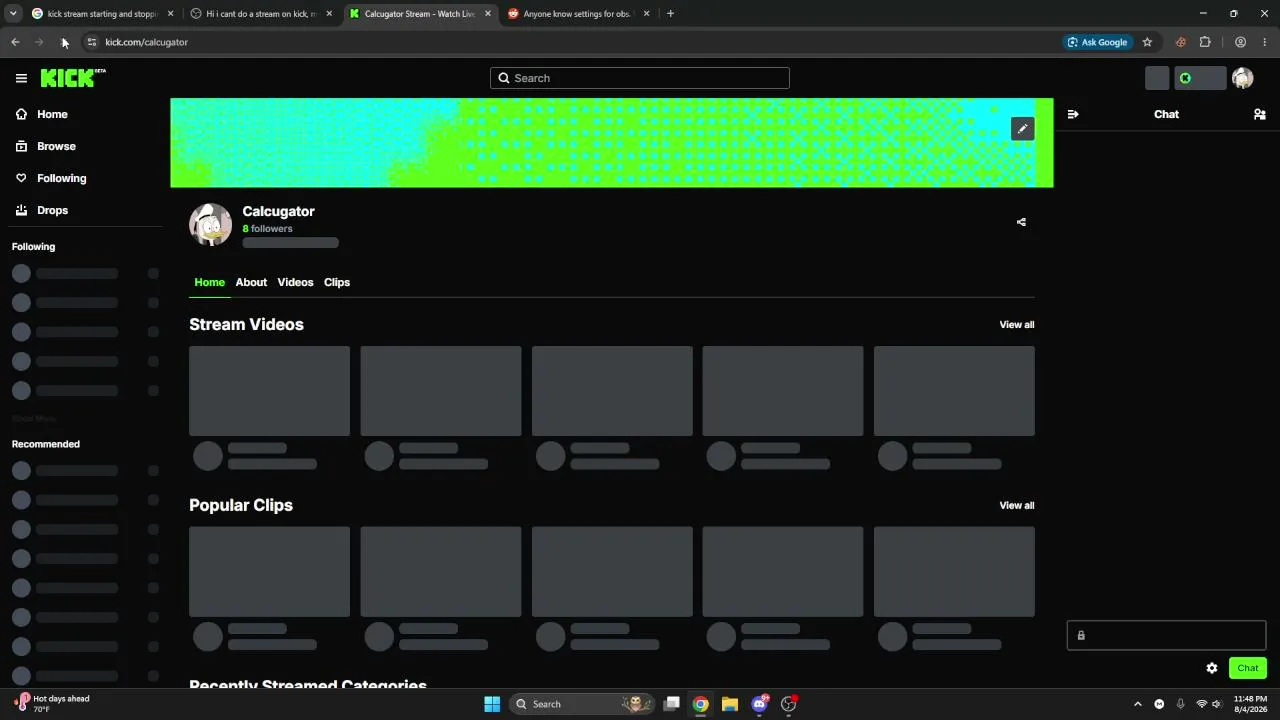Click the 8 followers text
Screen dimensions: 1280x720
[x=267, y=229]
